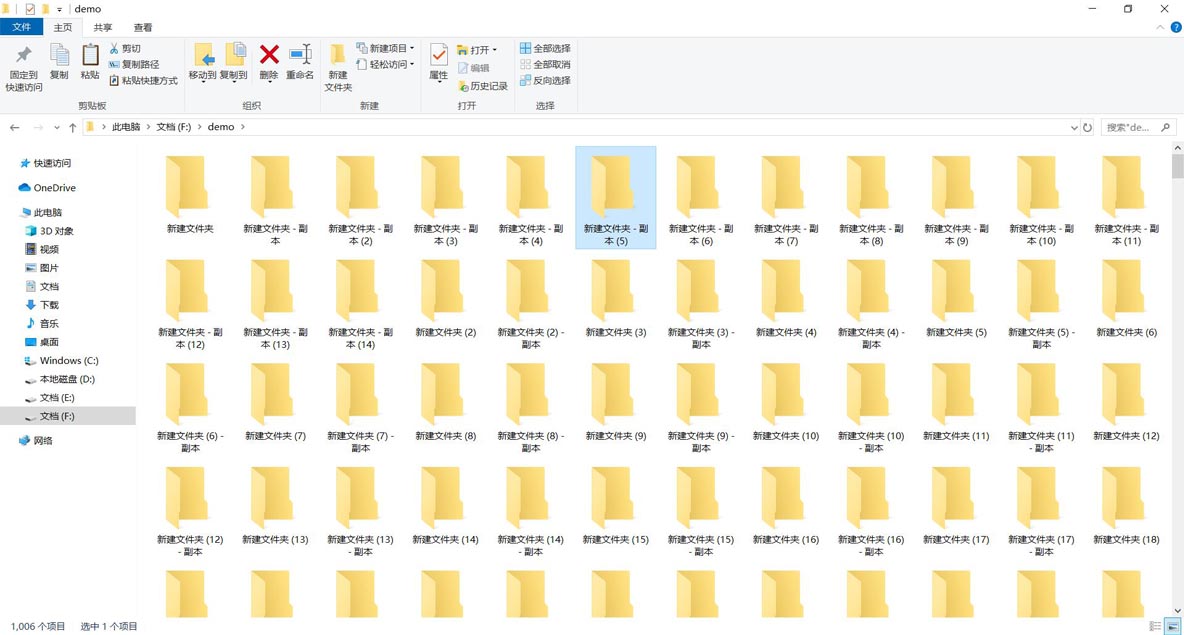Open the Properties (属性) icon
This screenshot has height=635, width=1184.
[x=438, y=57]
